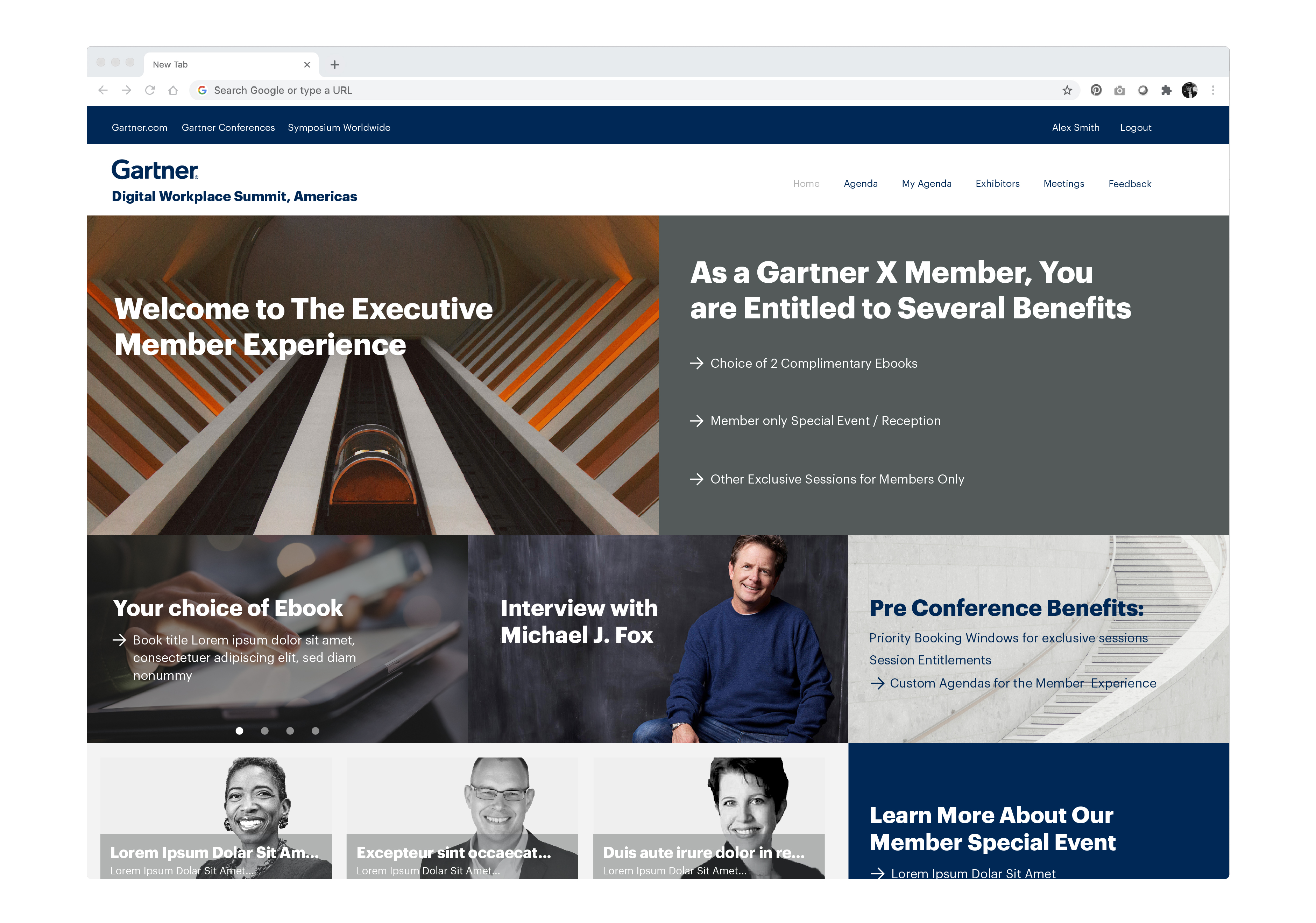Click the Book title Lorem ipsum link
This screenshot has height=923, width=1316.
coord(245,657)
